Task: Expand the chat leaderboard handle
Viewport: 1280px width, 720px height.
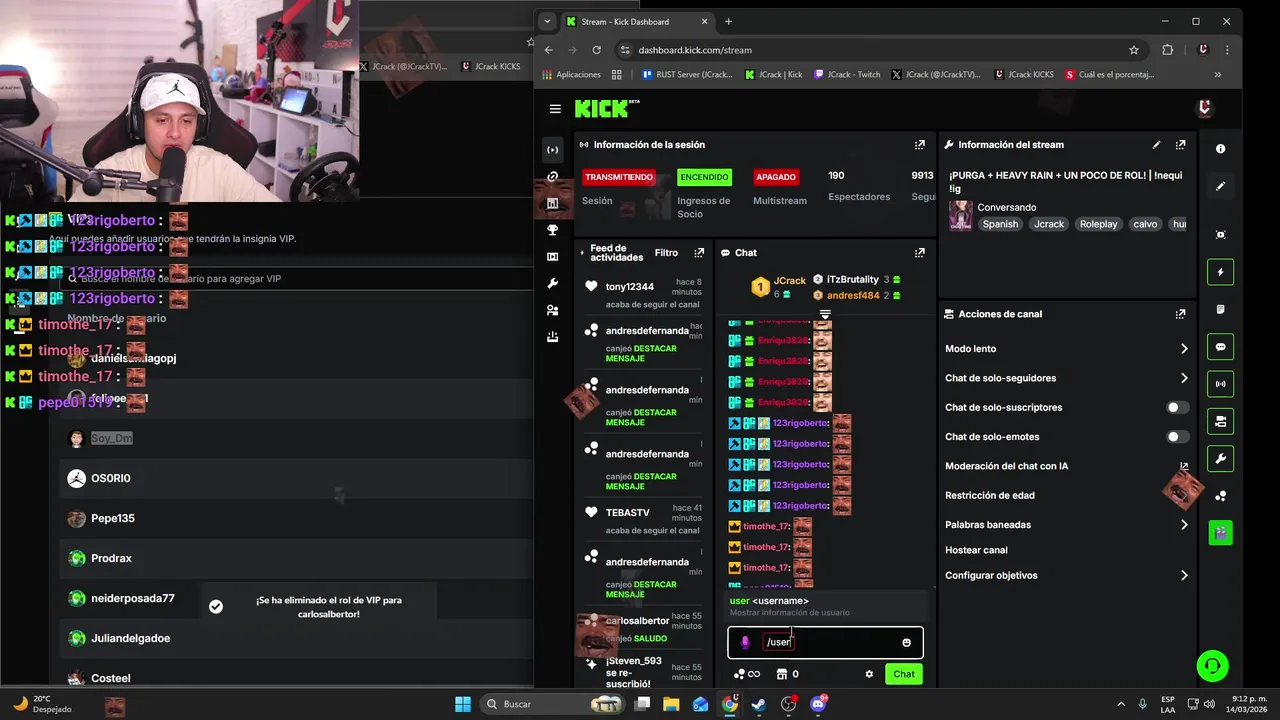Action: click(825, 314)
